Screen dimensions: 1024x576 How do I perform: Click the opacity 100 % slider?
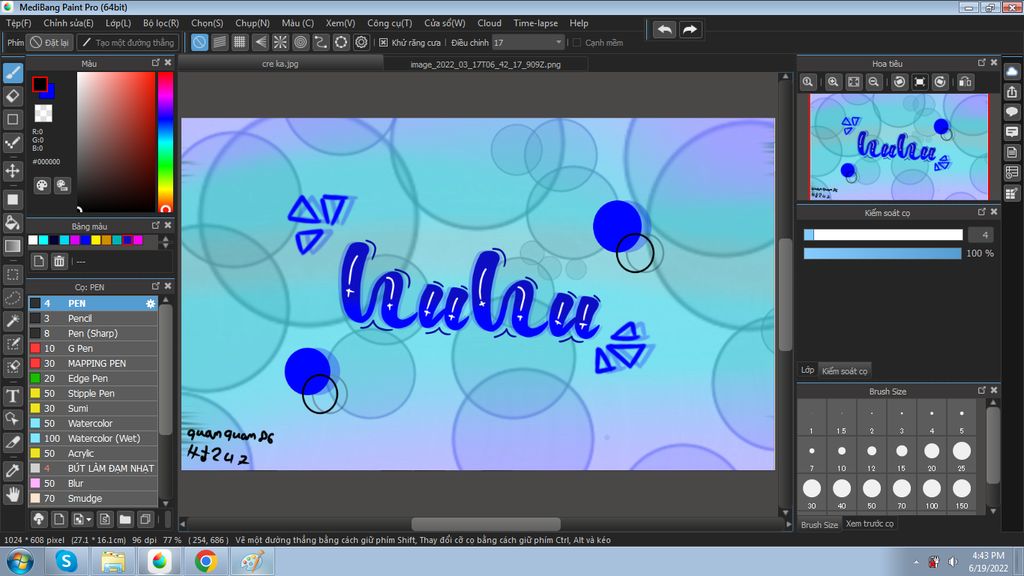[x=883, y=253]
